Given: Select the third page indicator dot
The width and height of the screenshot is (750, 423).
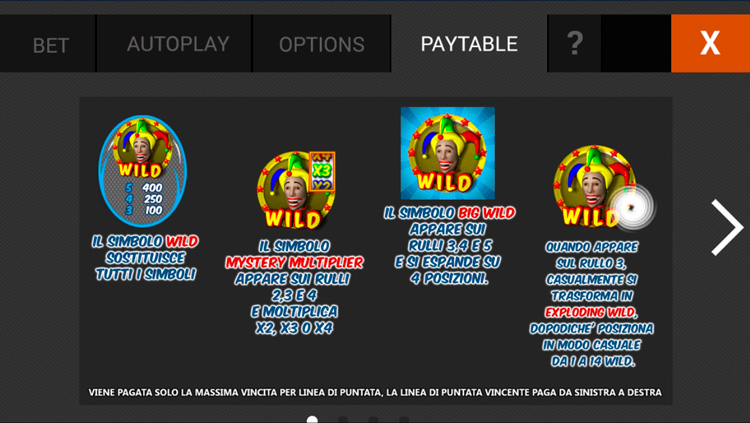Looking at the screenshot, I should tap(374, 420).
